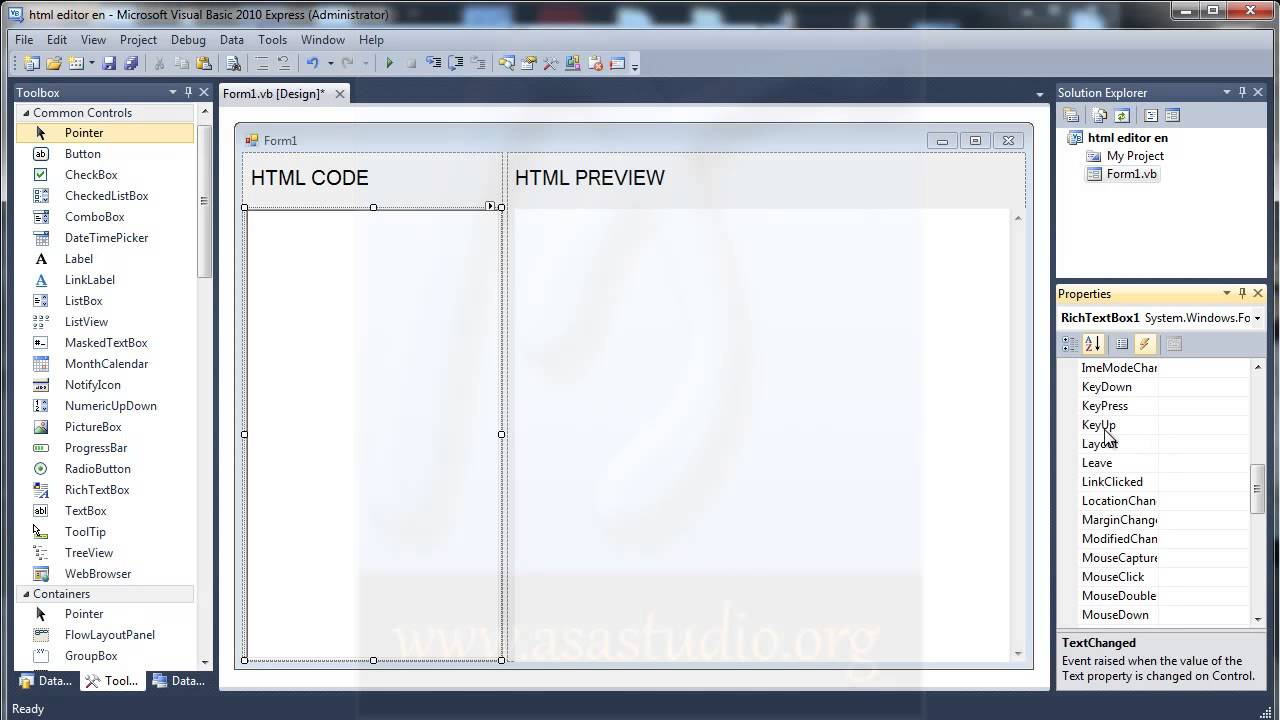Click the Save All toolbar icon
The height and width of the screenshot is (720, 1280).
(131, 63)
